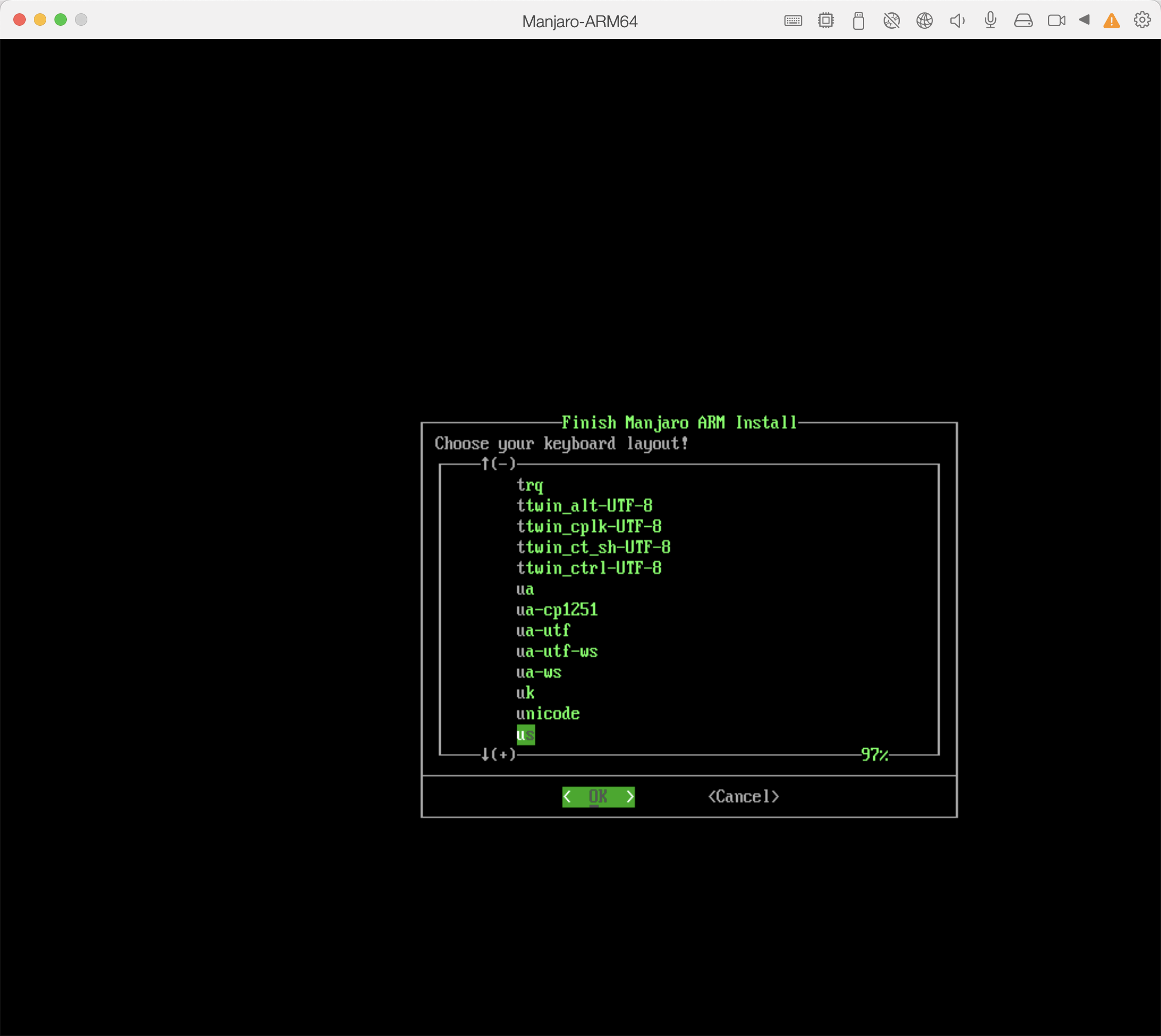This screenshot has height=1036, width=1161.
Task: Click the speaker volume icon
Action: 958,21
